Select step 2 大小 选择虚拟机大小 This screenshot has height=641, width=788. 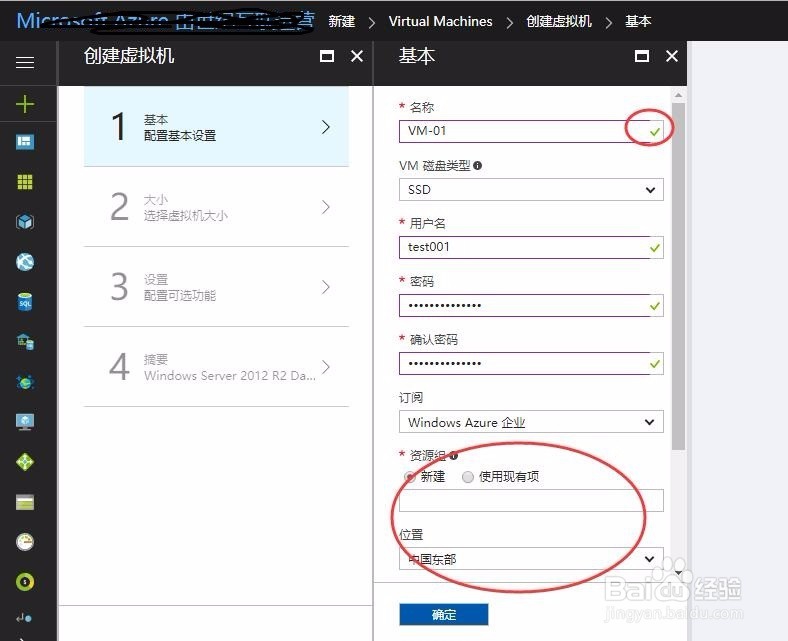(216, 207)
